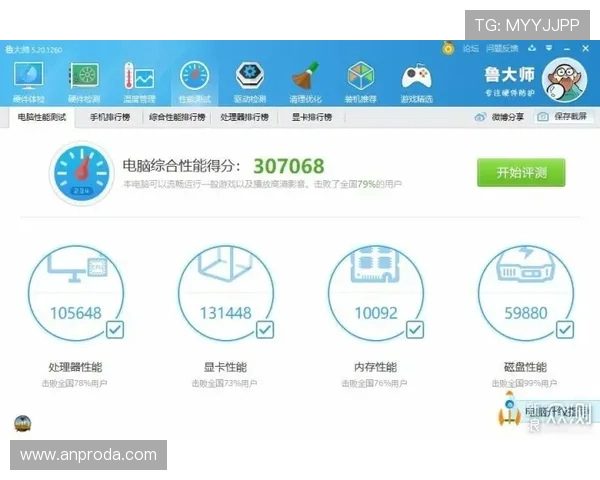The width and height of the screenshot is (600, 480).
Task: Toggle the 处理器性能 checkbox
Action: pos(115,330)
